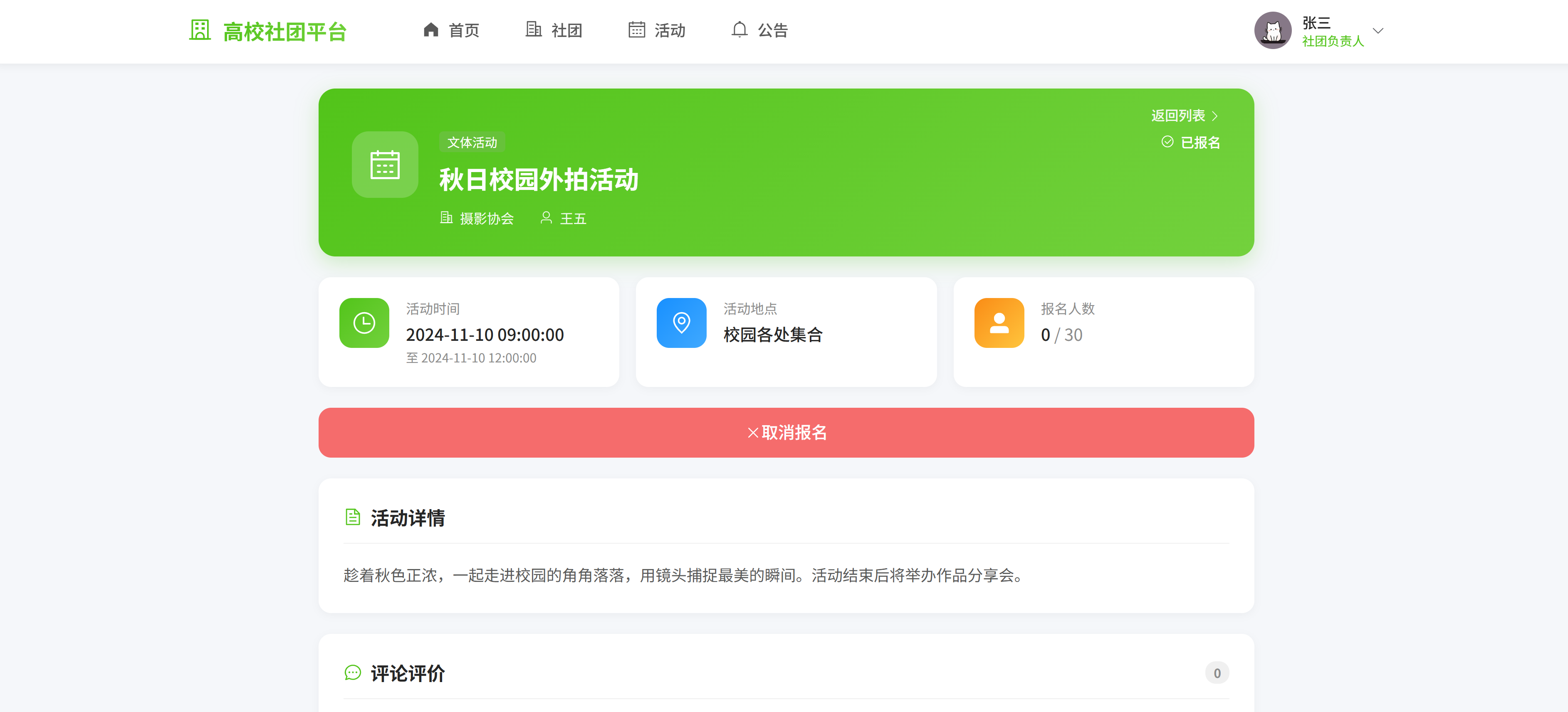Click the 0 / 30 signup count

[x=1061, y=335]
